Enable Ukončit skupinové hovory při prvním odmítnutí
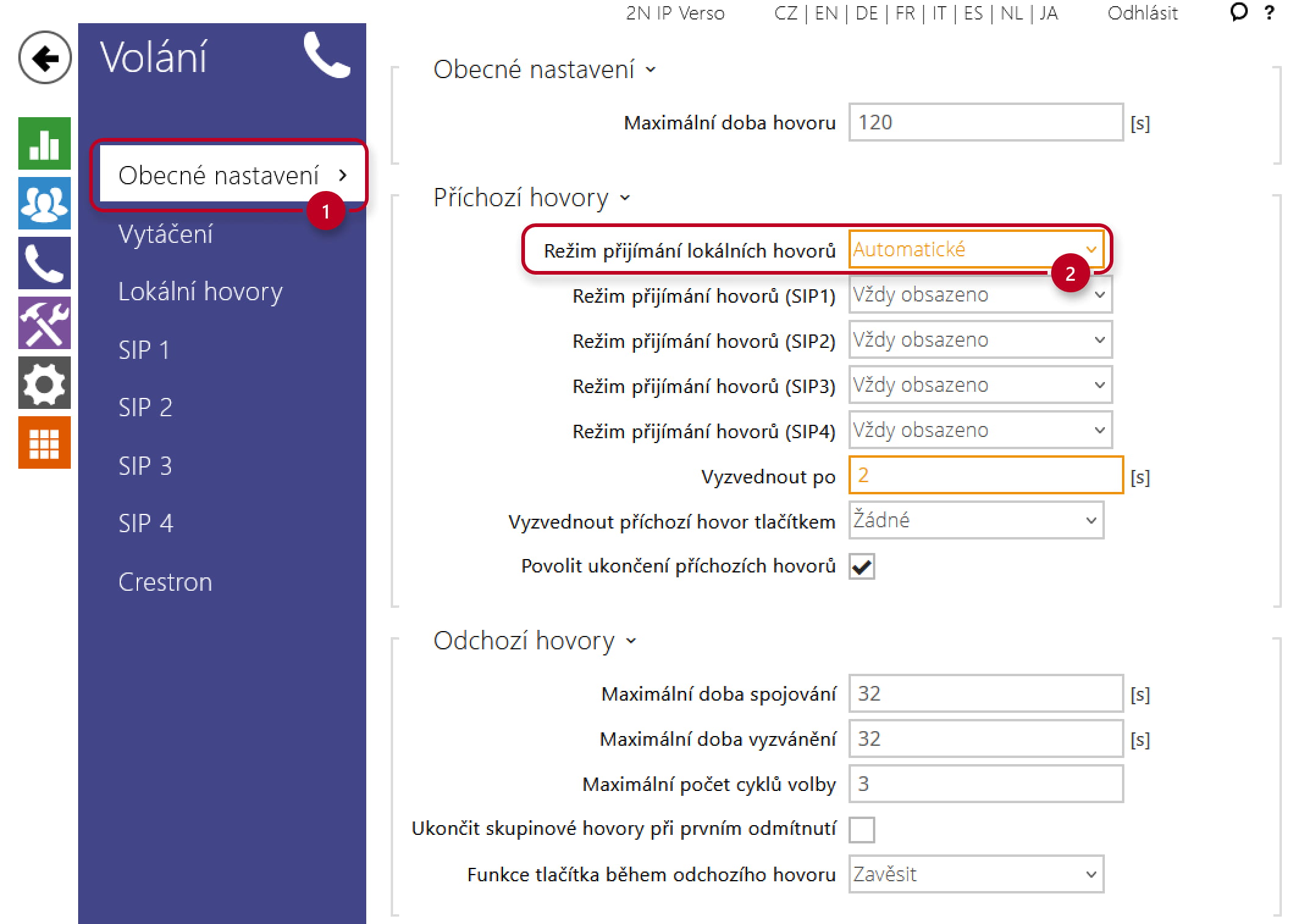This screenshot has height=924, width=1299. (x=862, y=829)
